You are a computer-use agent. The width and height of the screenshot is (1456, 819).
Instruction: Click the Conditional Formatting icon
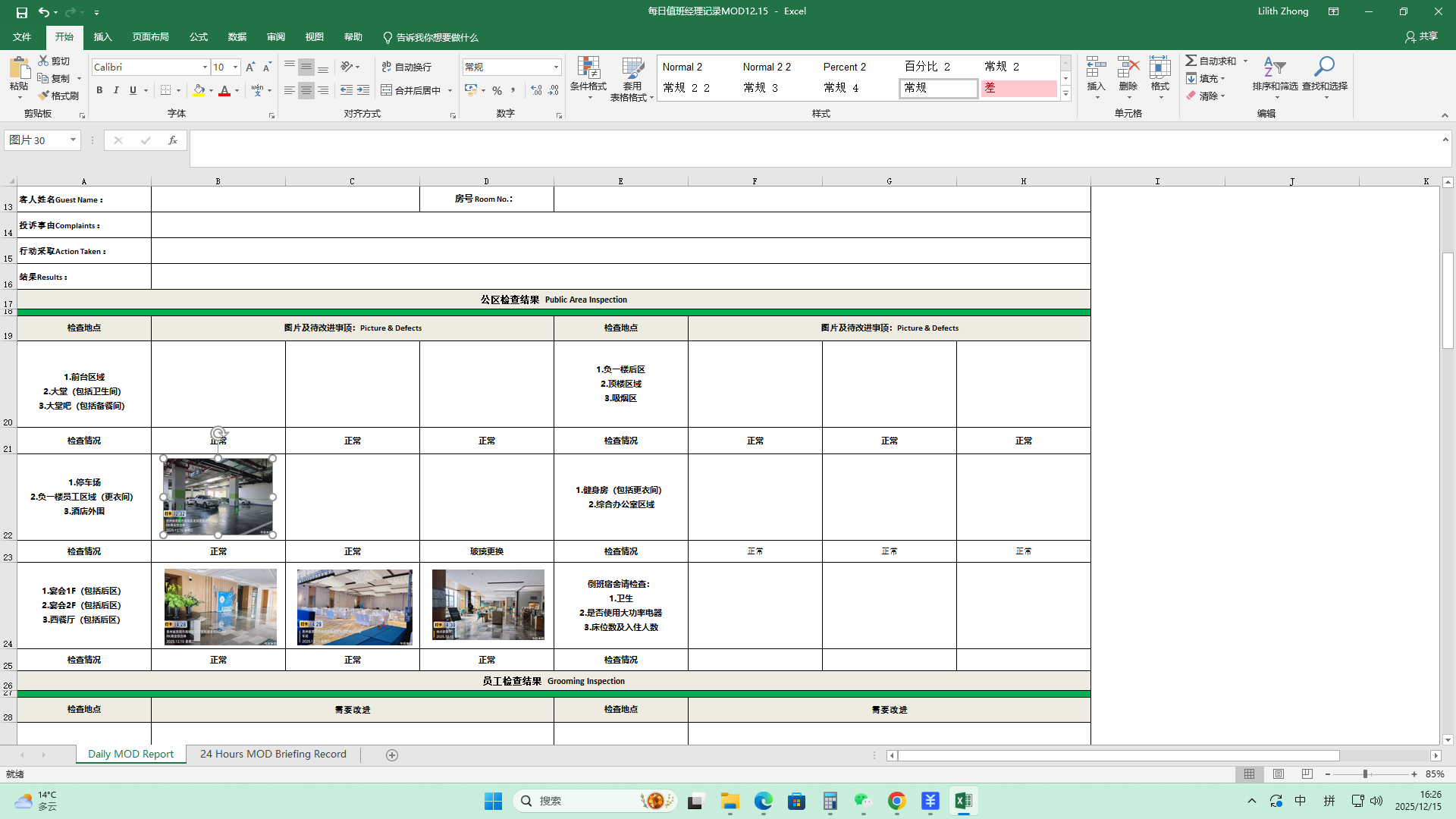[588, 68]
